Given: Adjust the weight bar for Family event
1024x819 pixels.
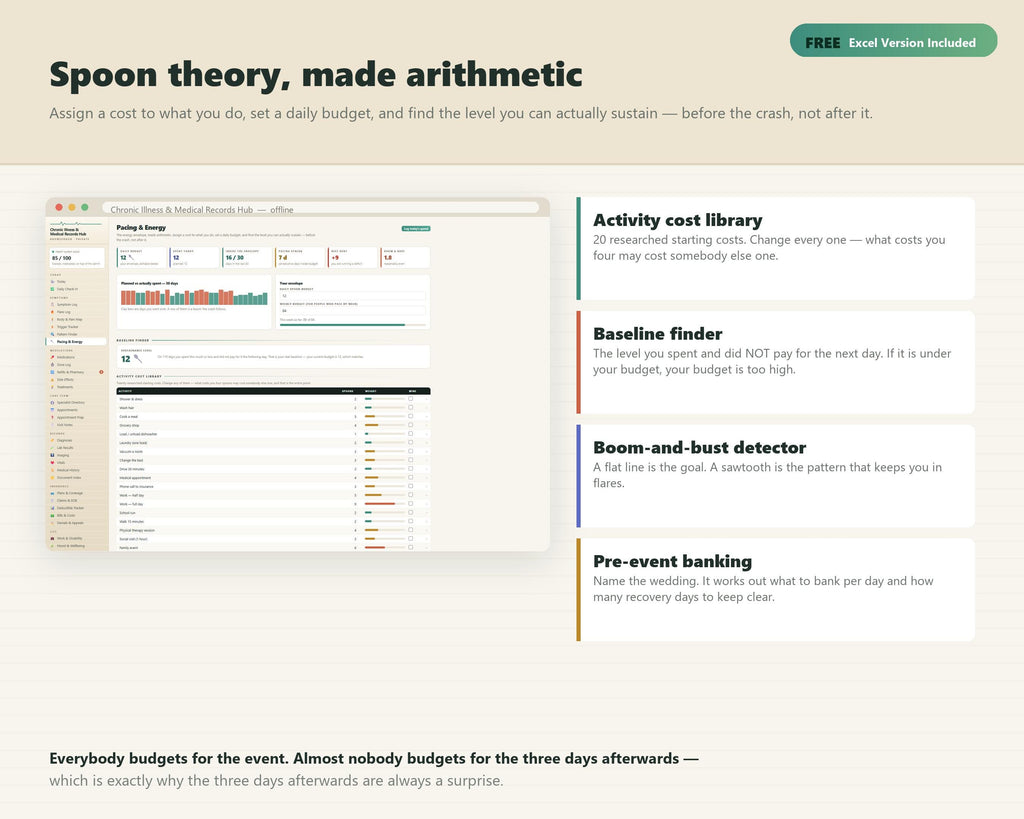Looking at the screenshot, I should click(385, 547).
